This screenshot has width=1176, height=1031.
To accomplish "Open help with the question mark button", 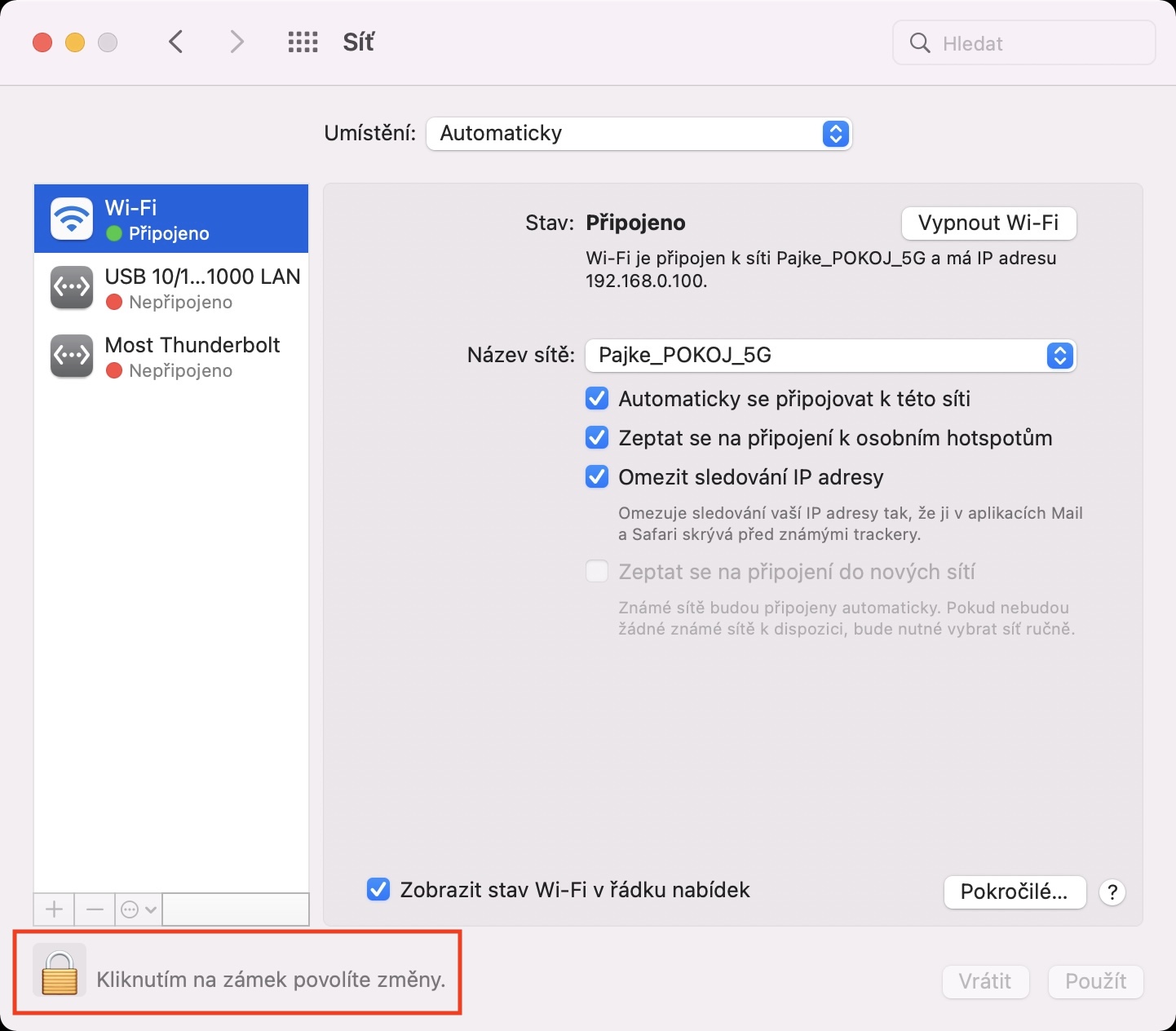I will click(1112, 892).
